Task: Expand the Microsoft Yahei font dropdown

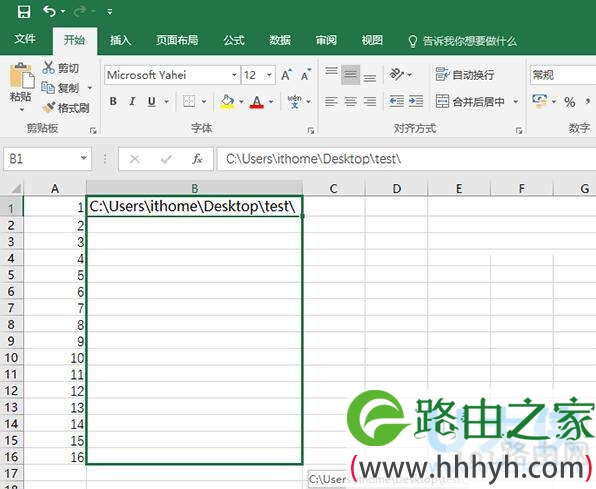Action: (234, 75)
